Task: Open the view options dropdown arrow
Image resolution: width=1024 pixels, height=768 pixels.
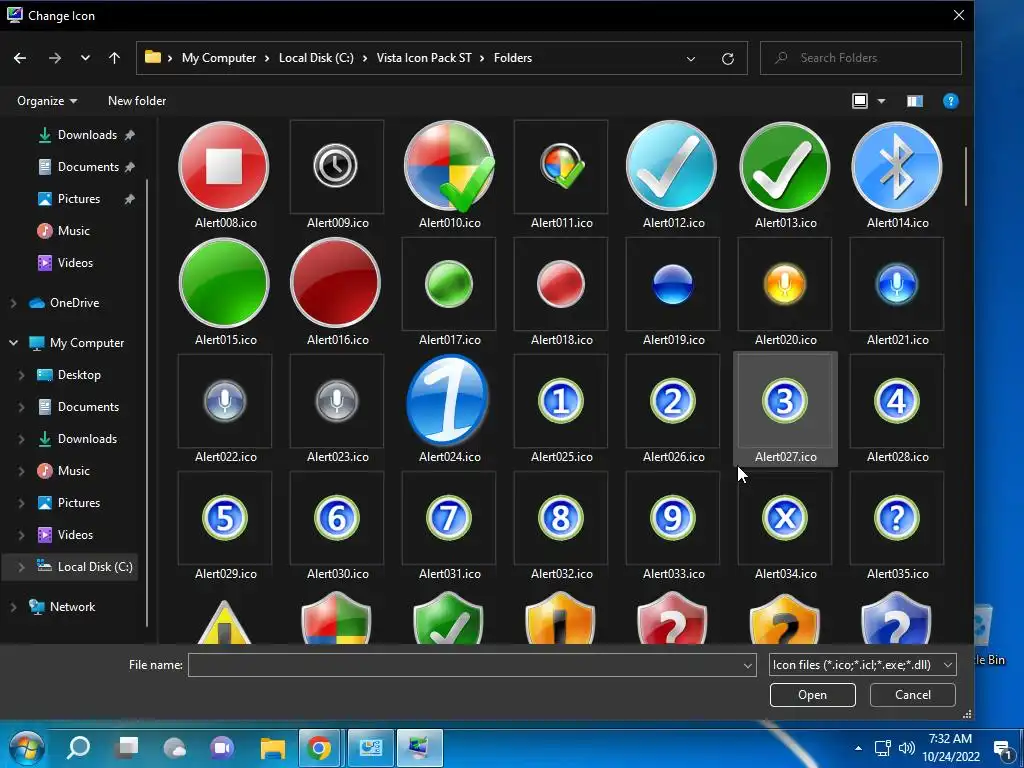Action: (x=881, y=101)
